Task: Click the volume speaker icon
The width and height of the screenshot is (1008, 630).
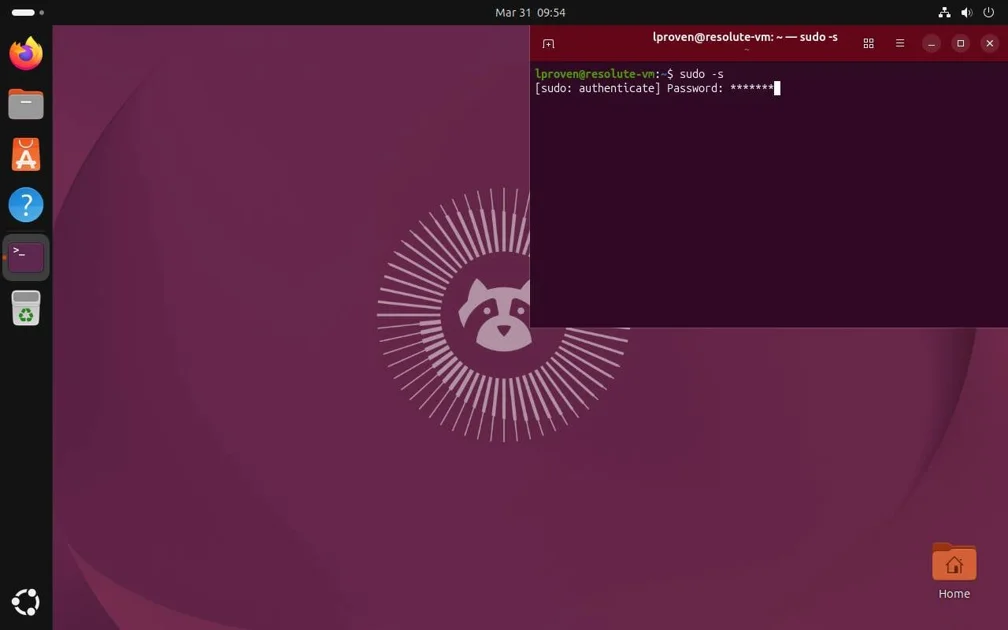Action: (966, 13)
